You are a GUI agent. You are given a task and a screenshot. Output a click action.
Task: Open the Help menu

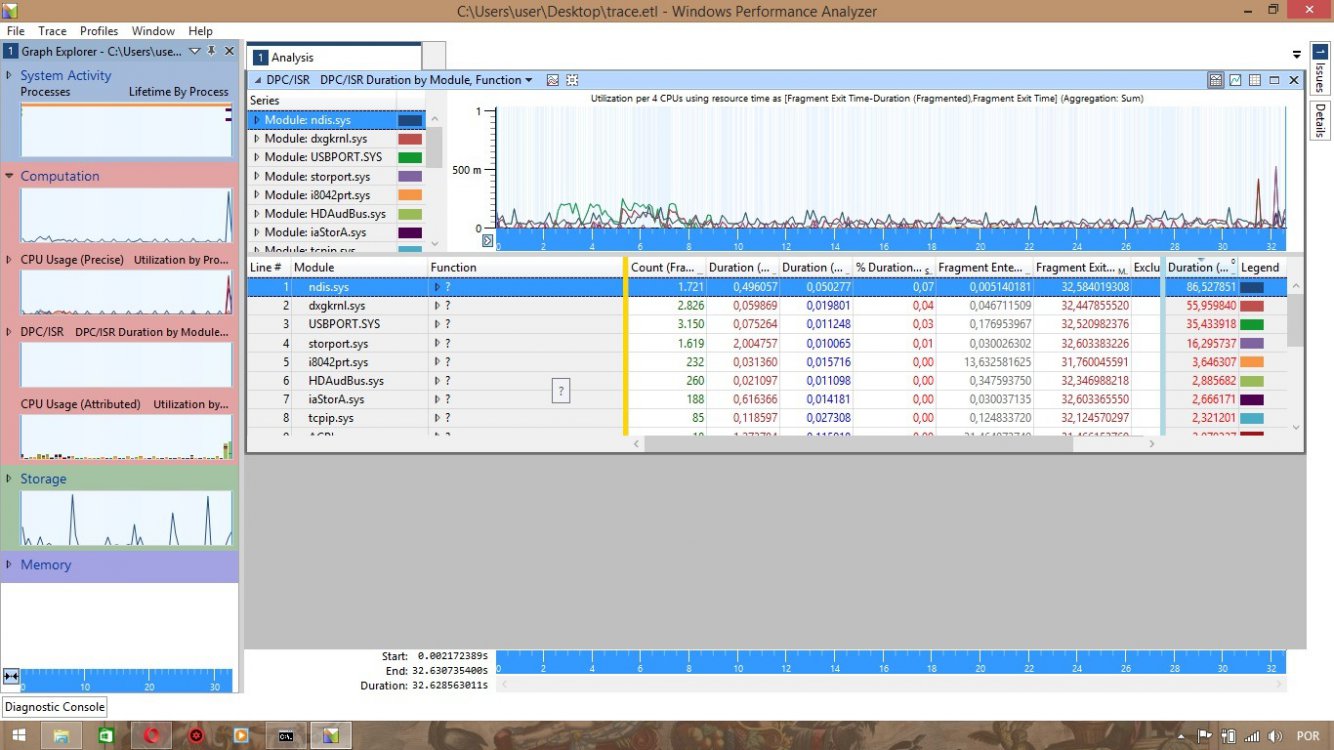[200, 31]
